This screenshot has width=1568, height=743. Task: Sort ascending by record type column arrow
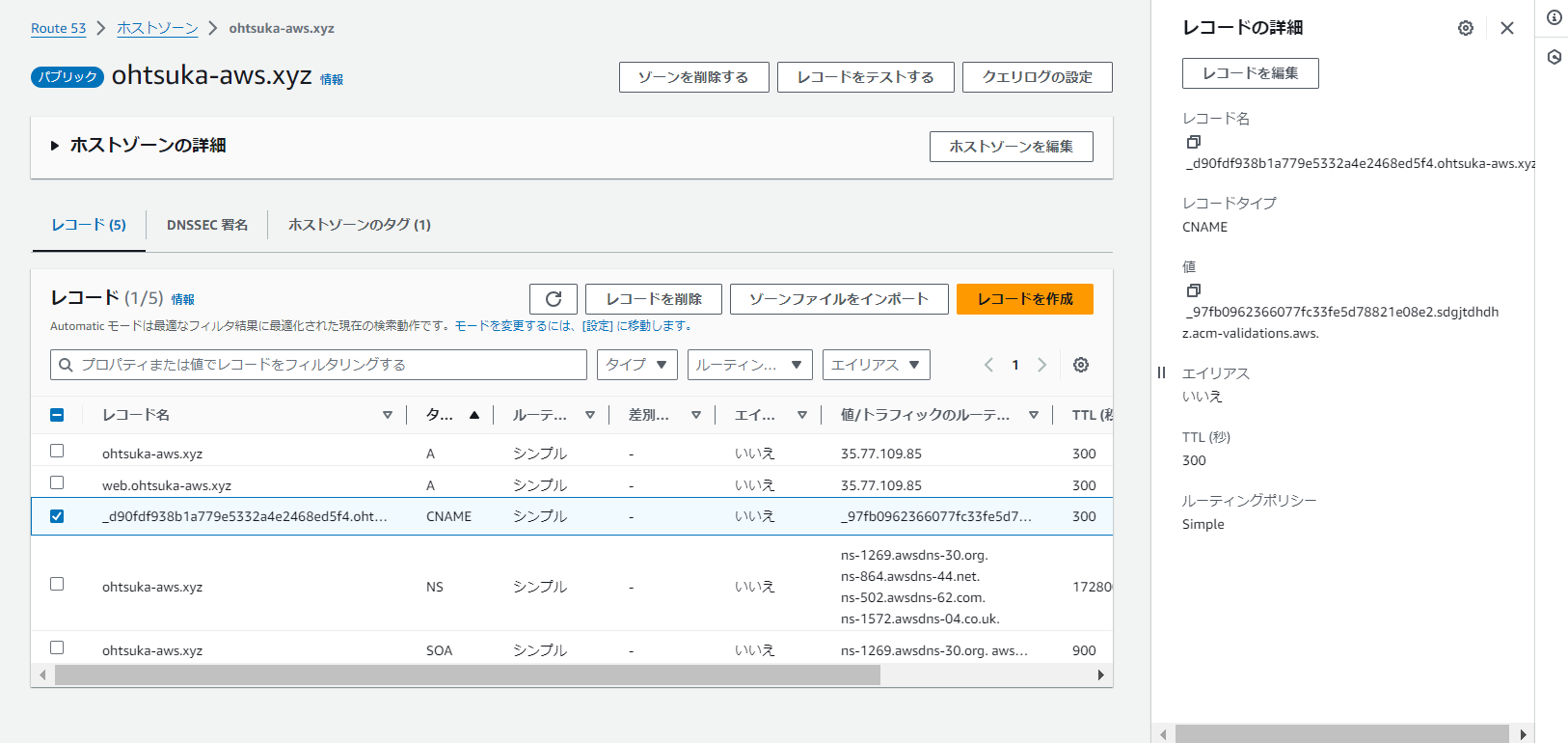pyautogui.click(x=474, y=415)
